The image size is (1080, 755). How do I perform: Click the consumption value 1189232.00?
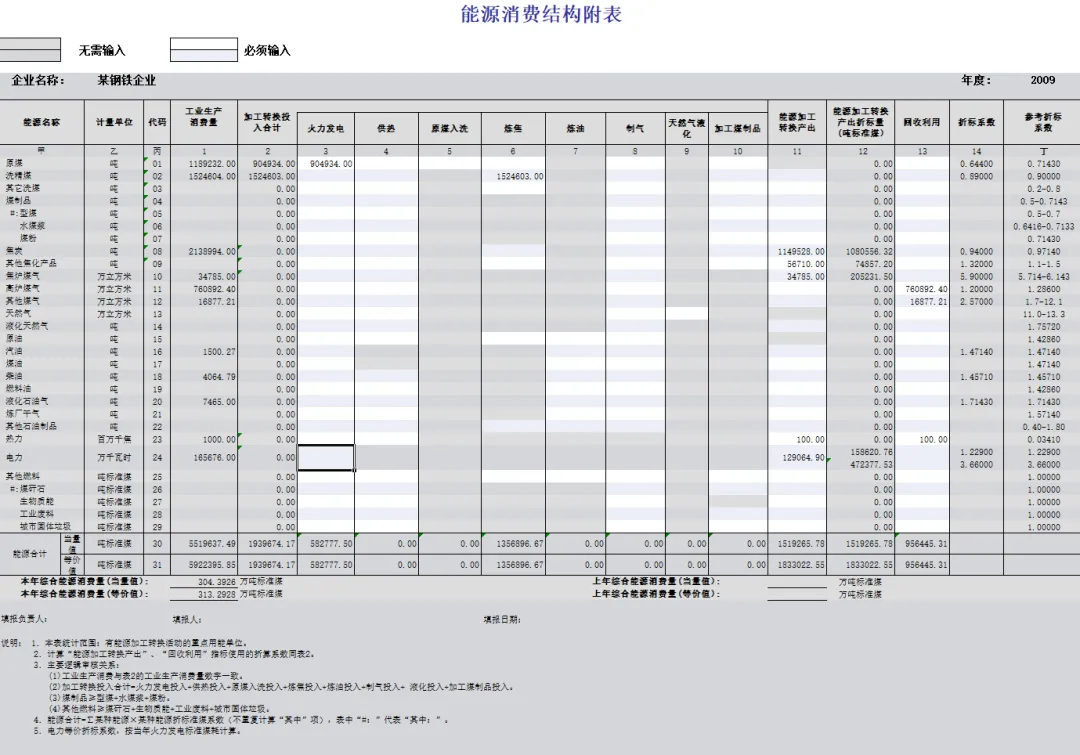[x=212, y=164]
